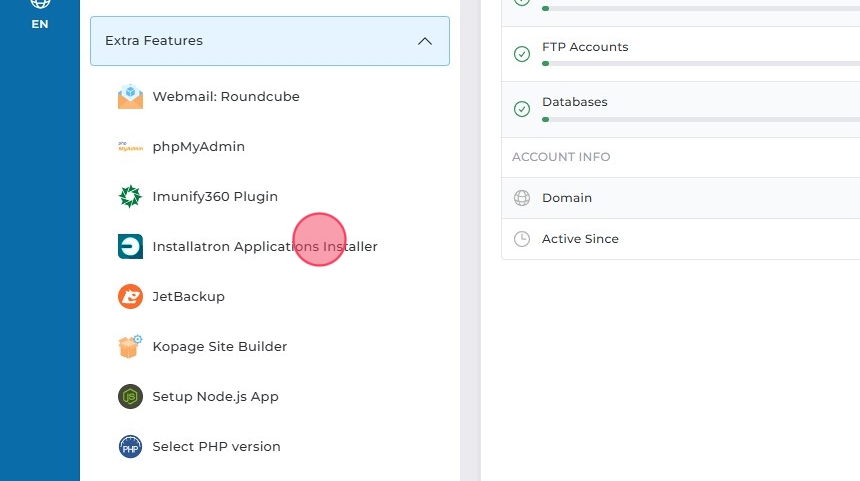Click the Node.js hexagon icon
The width and height of the screenshot is (860, 481).
pos(130,397)
